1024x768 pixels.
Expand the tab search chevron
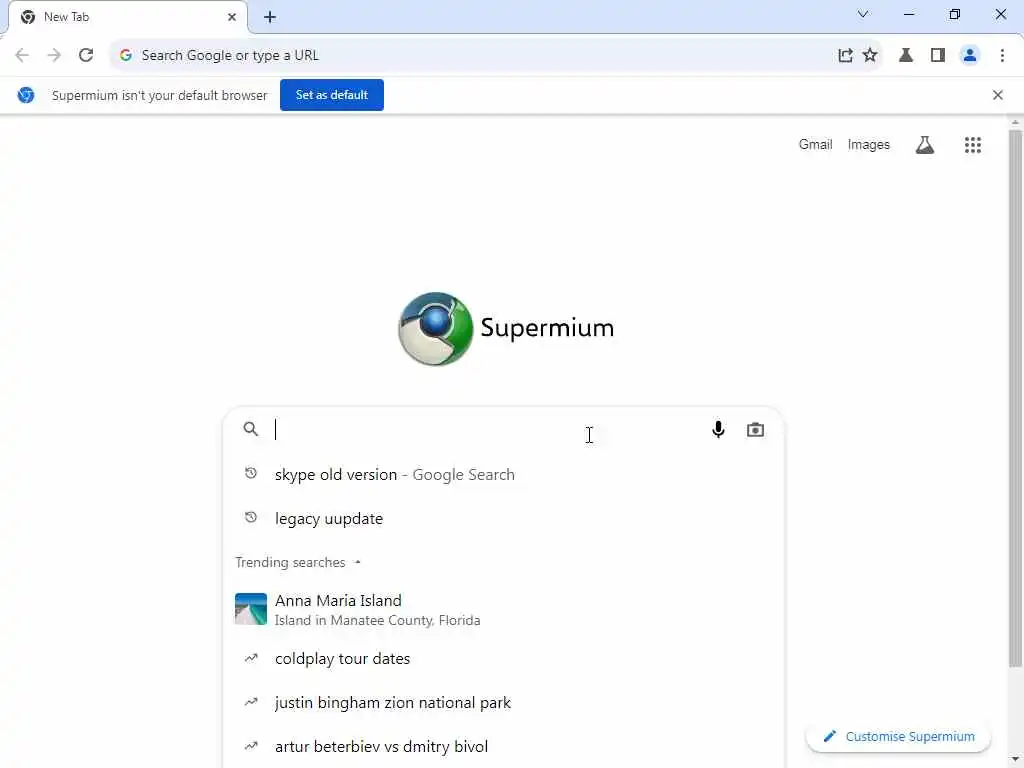pyautogui.click(x=863, y=14)
